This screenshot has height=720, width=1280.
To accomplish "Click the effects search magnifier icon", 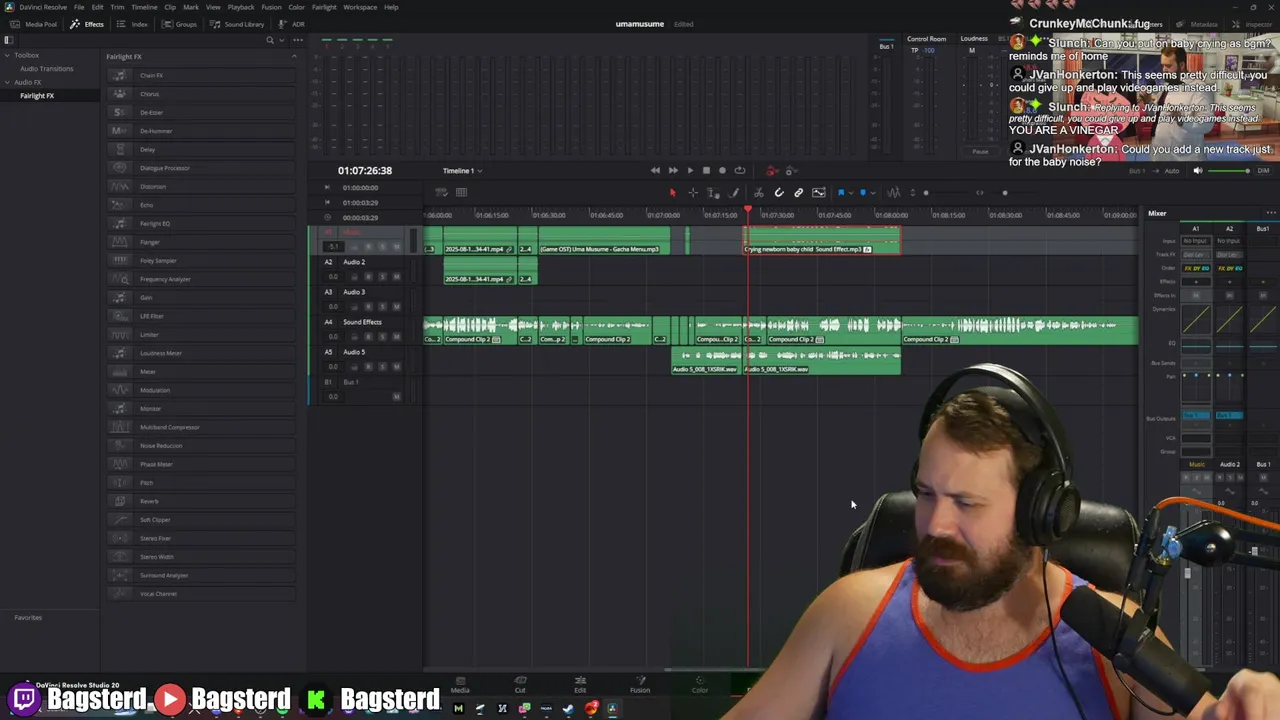I will pos(270,40).
